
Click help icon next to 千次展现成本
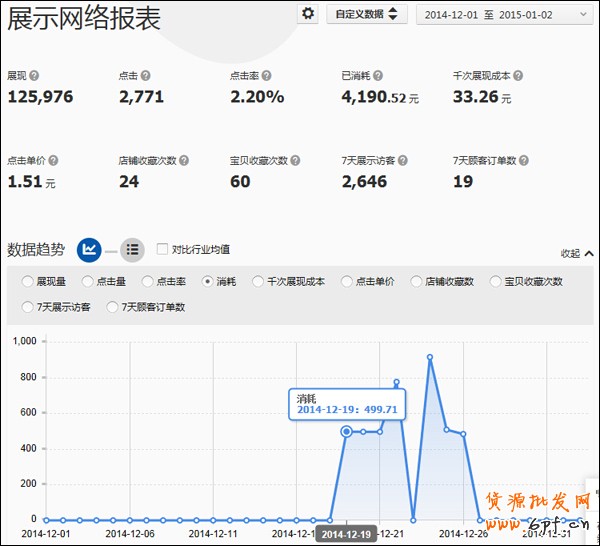point(518,76)
